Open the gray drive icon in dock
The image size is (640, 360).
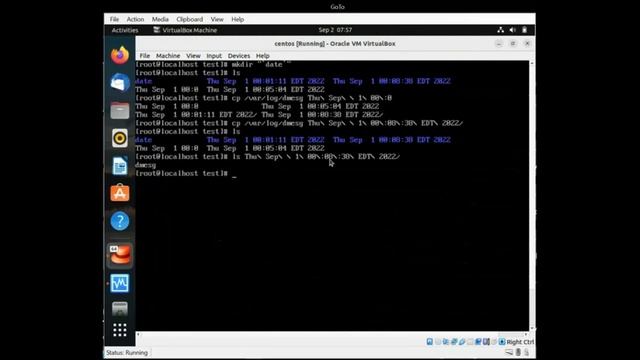tap(120, 309)
